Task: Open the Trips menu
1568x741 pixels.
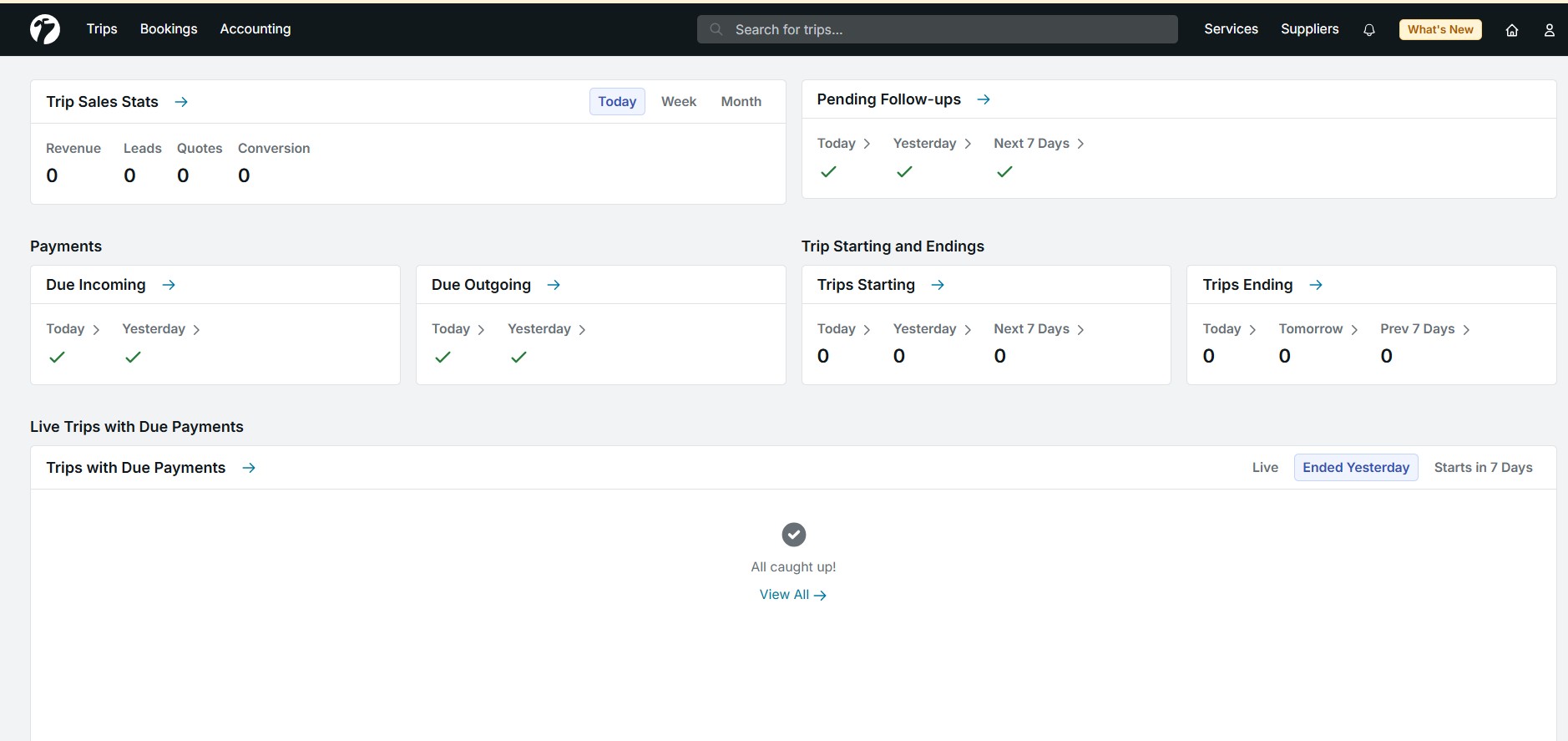Action: [102, 28]
